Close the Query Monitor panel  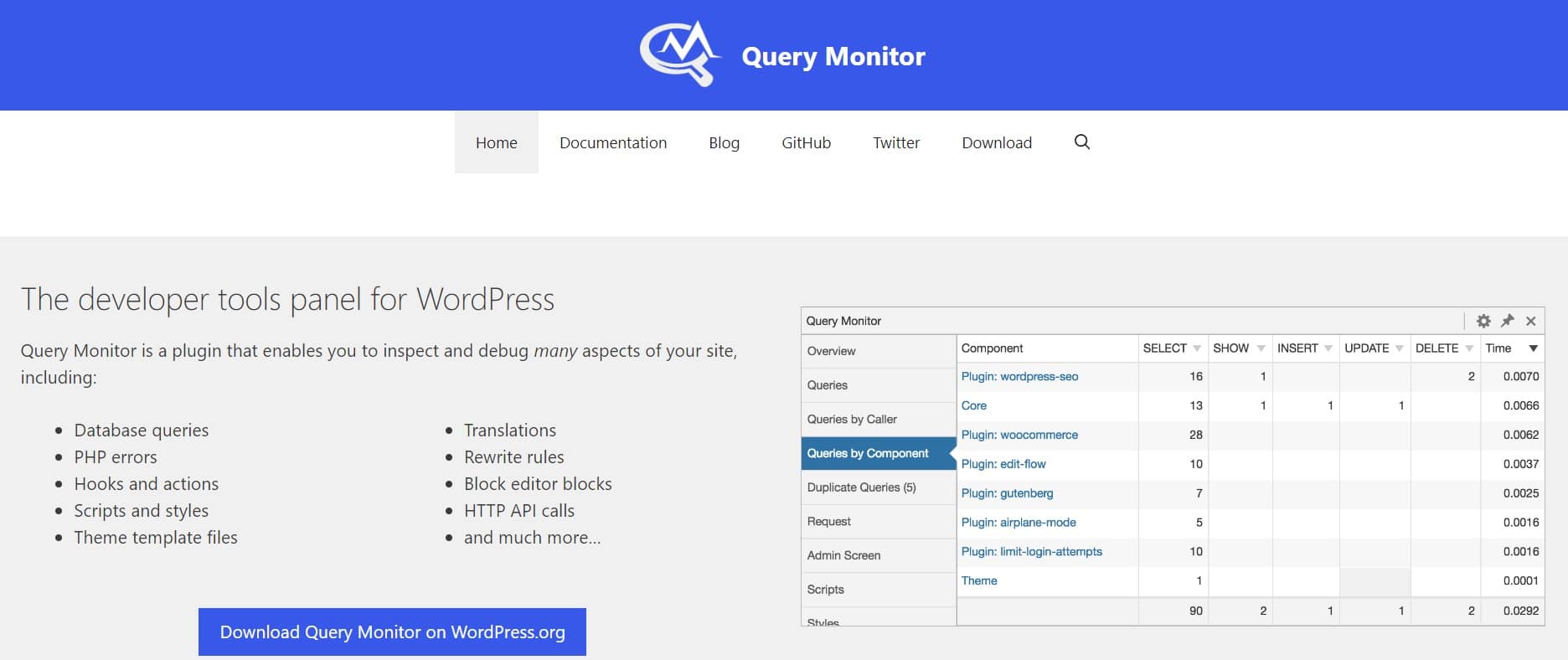coord(1531,321)
